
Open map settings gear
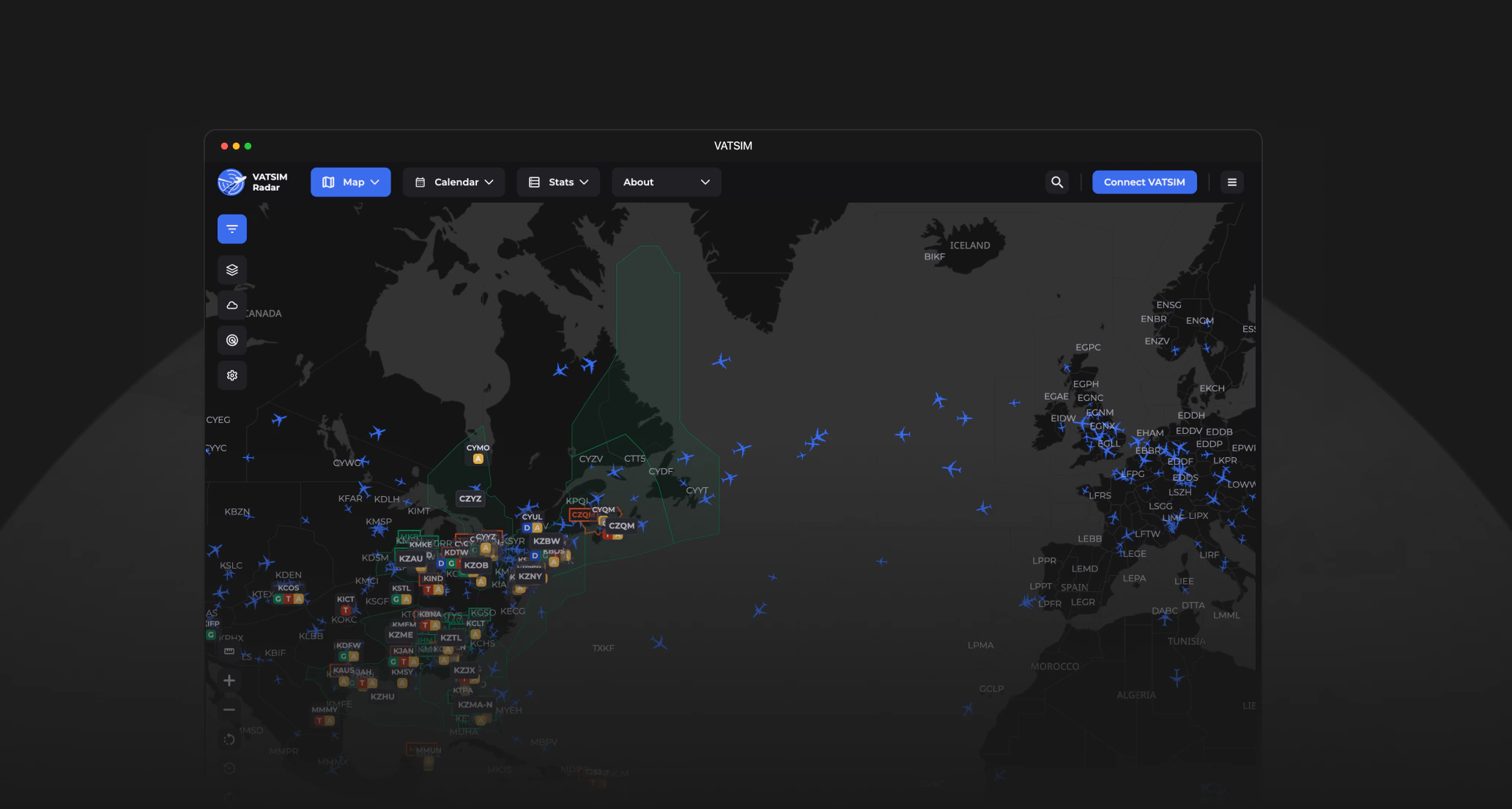(x=232, y=375)
